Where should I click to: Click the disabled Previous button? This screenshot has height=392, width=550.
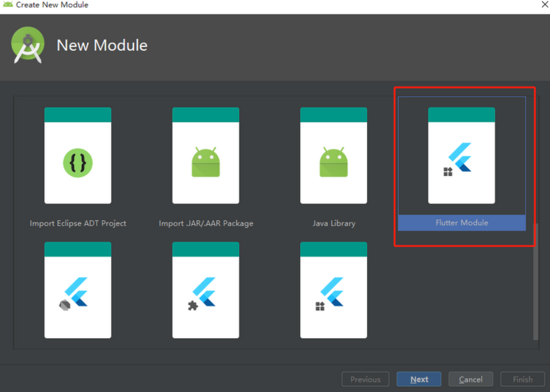pyautogui.click(x=365, y=379)
